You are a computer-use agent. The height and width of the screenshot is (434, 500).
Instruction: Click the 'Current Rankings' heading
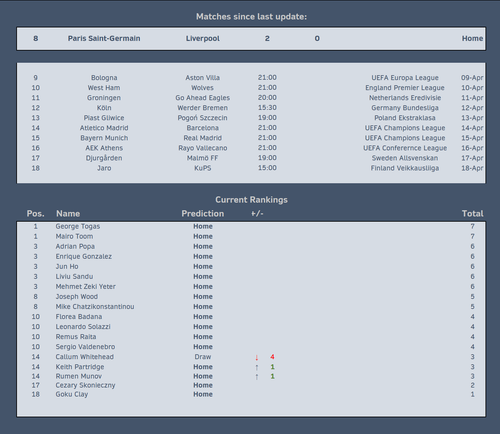pyautogui.click(x=251, y=200)
